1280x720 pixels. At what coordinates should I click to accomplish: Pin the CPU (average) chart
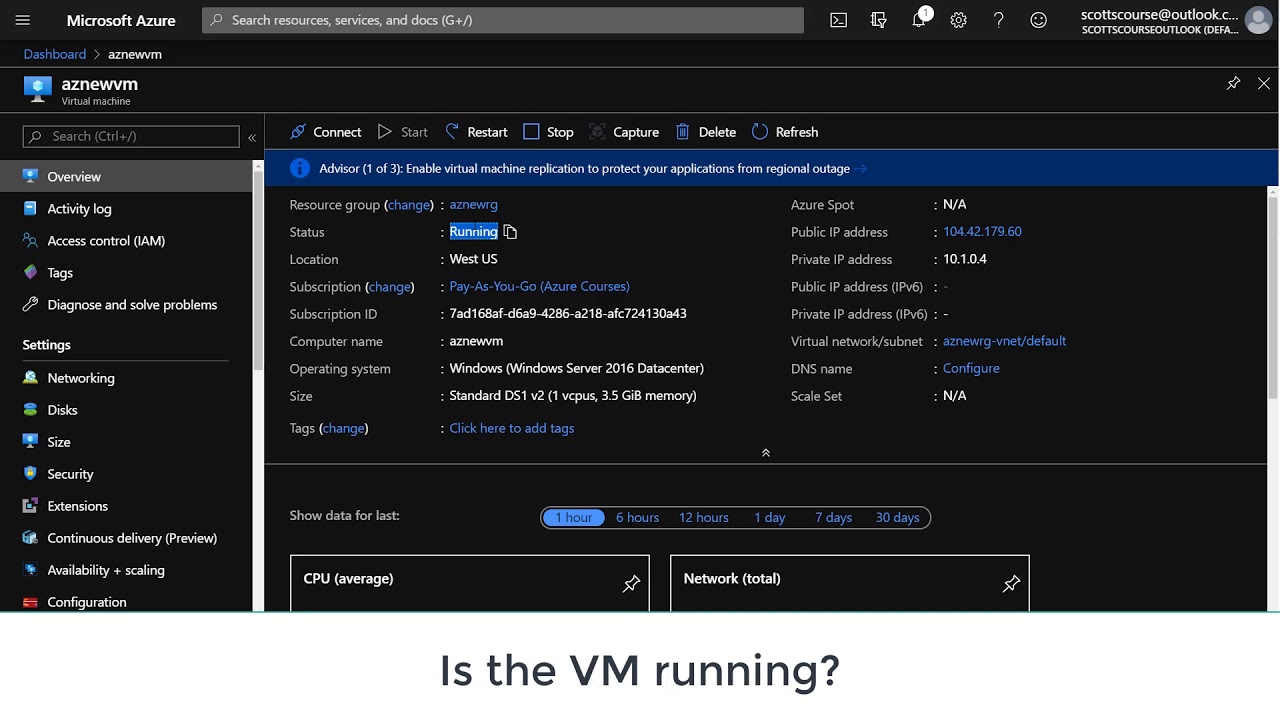click(631, 583)
